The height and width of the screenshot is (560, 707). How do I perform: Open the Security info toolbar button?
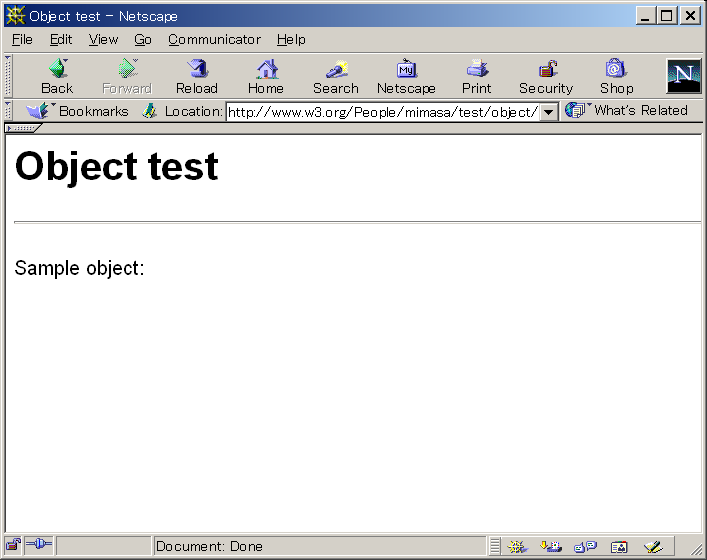click(x=546, y=76)
